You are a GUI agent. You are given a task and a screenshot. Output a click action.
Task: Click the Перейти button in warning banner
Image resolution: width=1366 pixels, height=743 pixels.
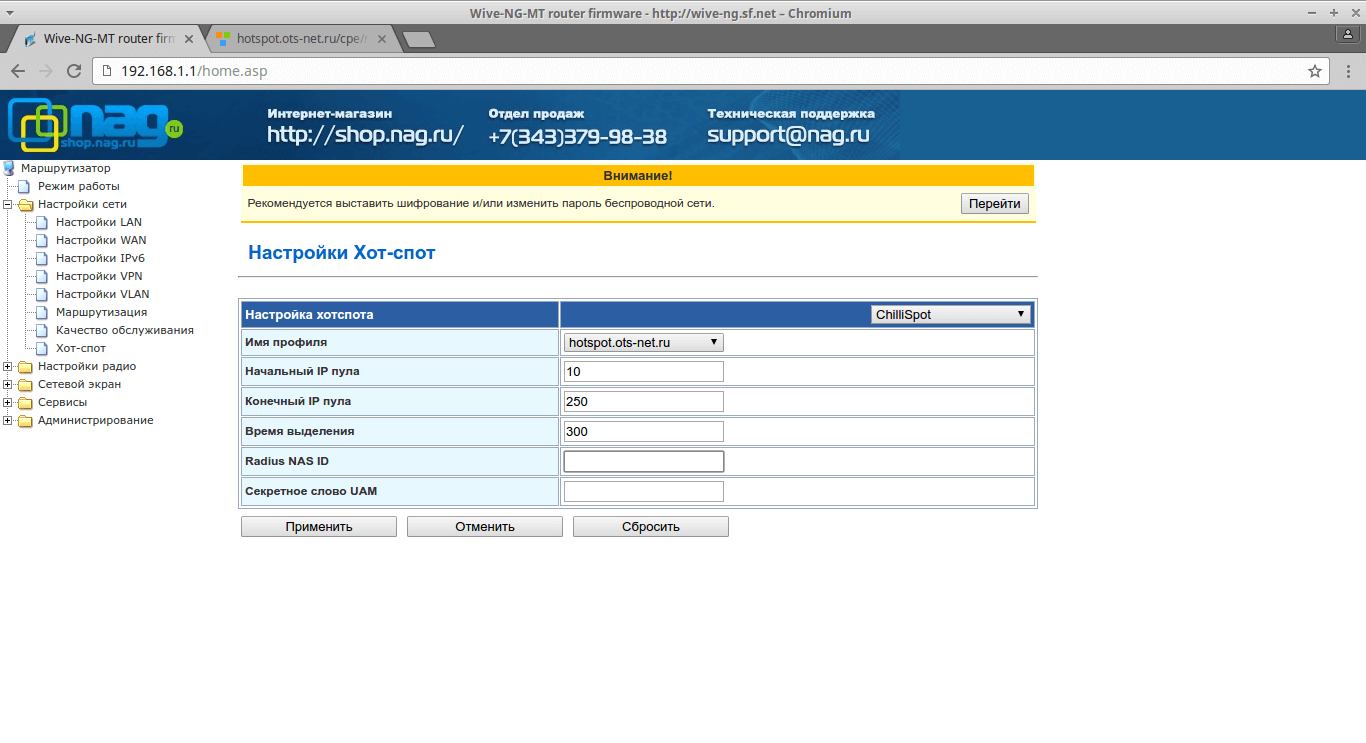pos(995,203)
